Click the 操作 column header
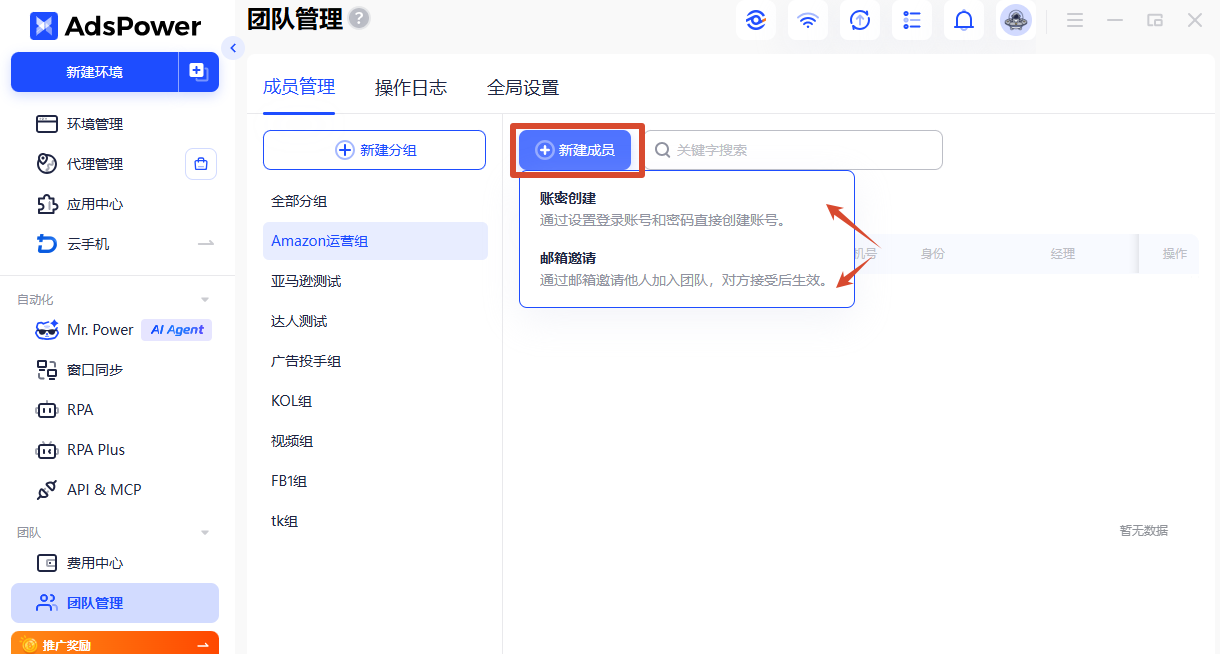The image size is (1220, 654). [x=1174, y=254]
